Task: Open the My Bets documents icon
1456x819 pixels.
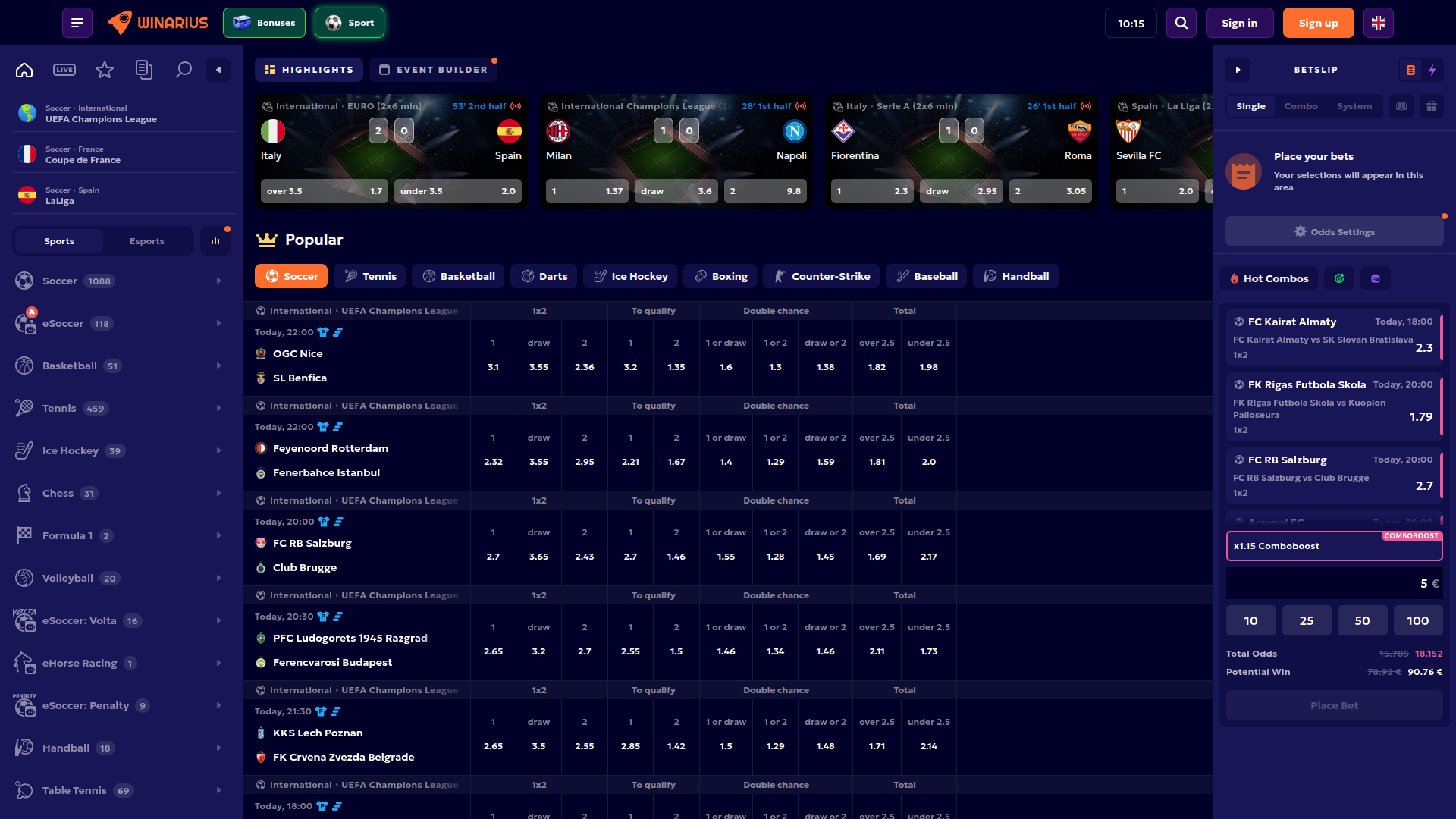Action: point(144,69)
